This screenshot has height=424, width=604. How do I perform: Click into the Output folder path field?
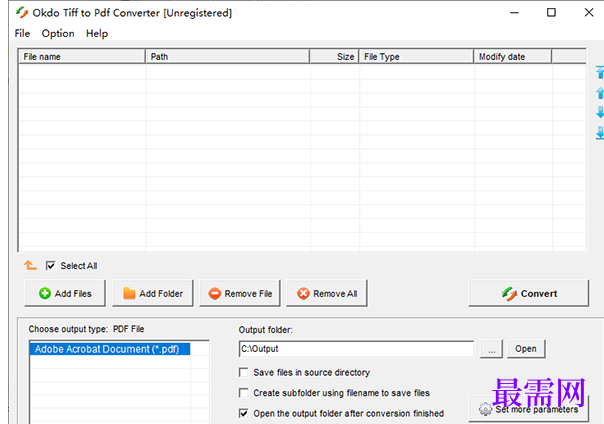[356, 349]
